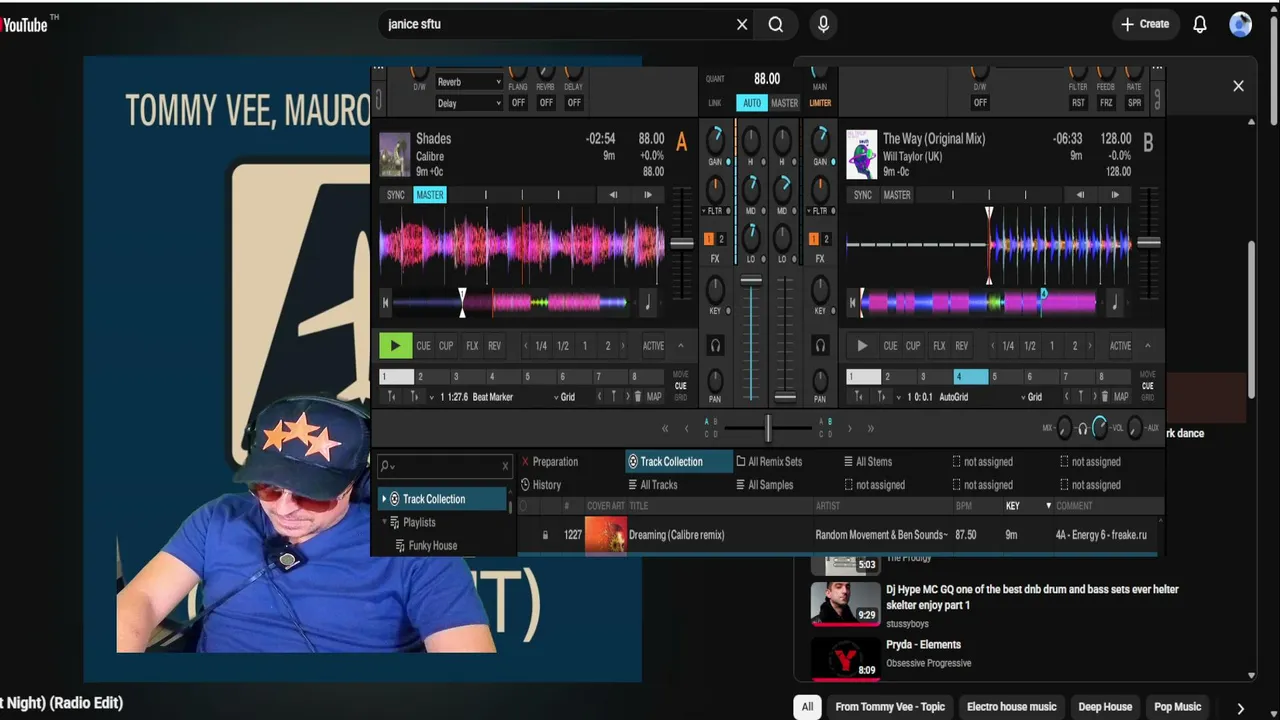
Task: Collapse deck A advanced panel chevron
Action: [681, 346]
